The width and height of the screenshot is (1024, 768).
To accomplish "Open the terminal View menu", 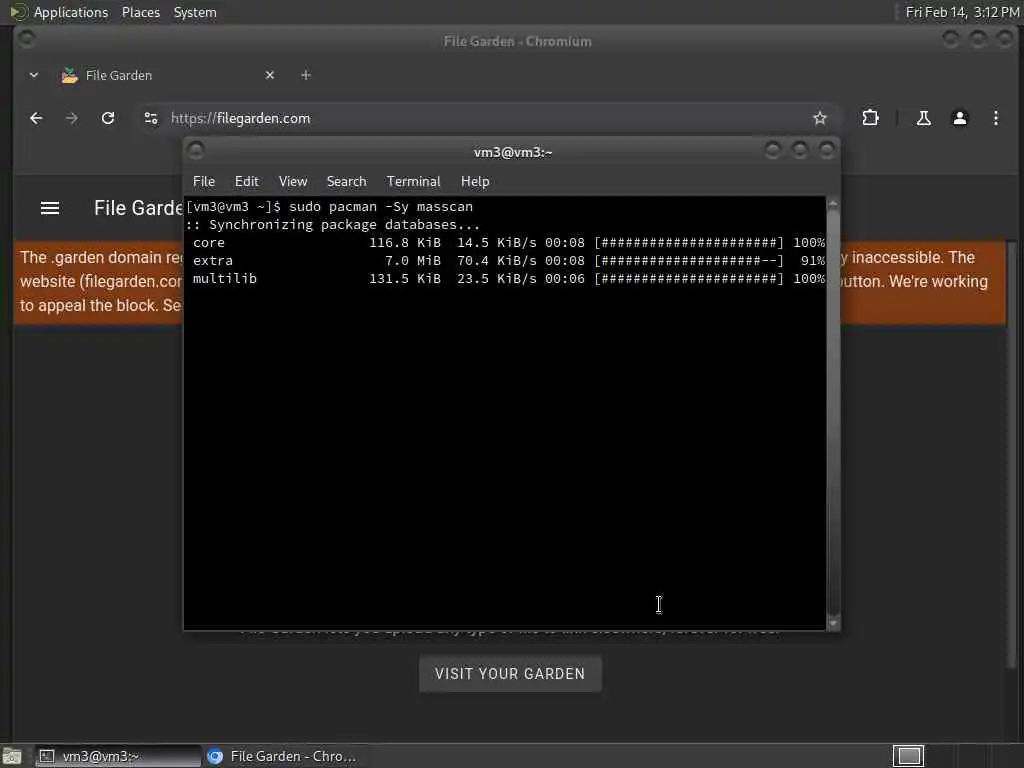I will 293,182.
